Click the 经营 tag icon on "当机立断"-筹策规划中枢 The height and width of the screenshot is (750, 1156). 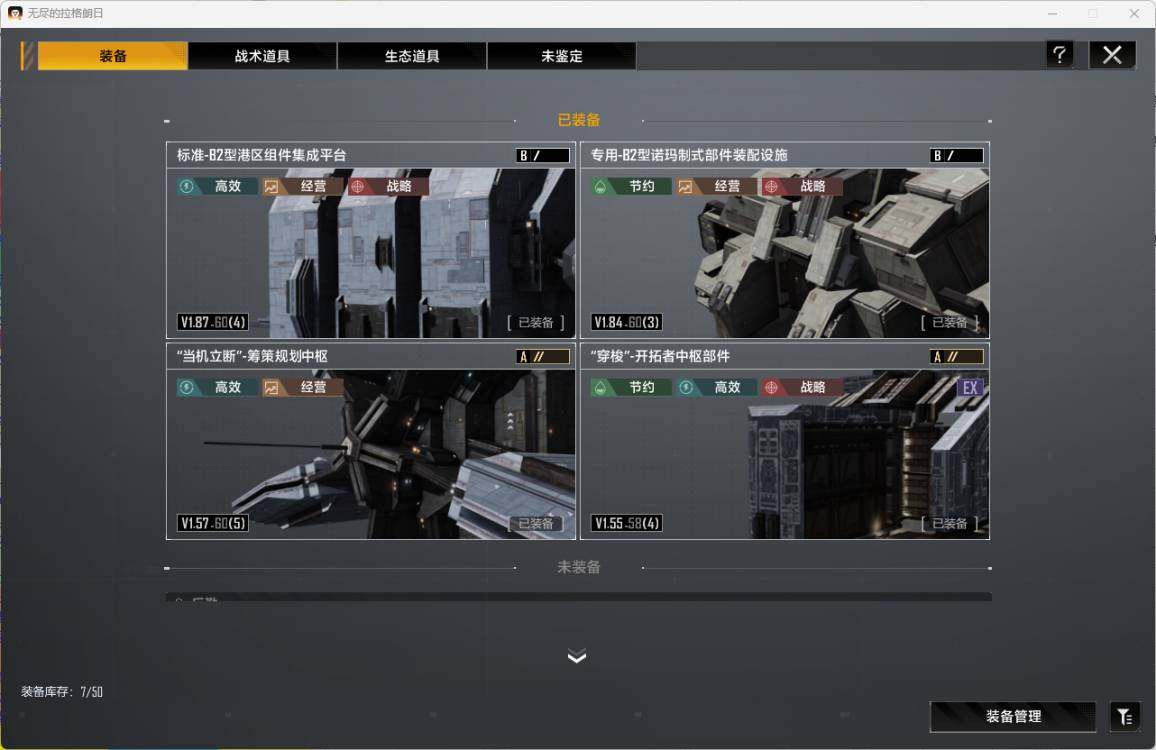pos(271,387)
